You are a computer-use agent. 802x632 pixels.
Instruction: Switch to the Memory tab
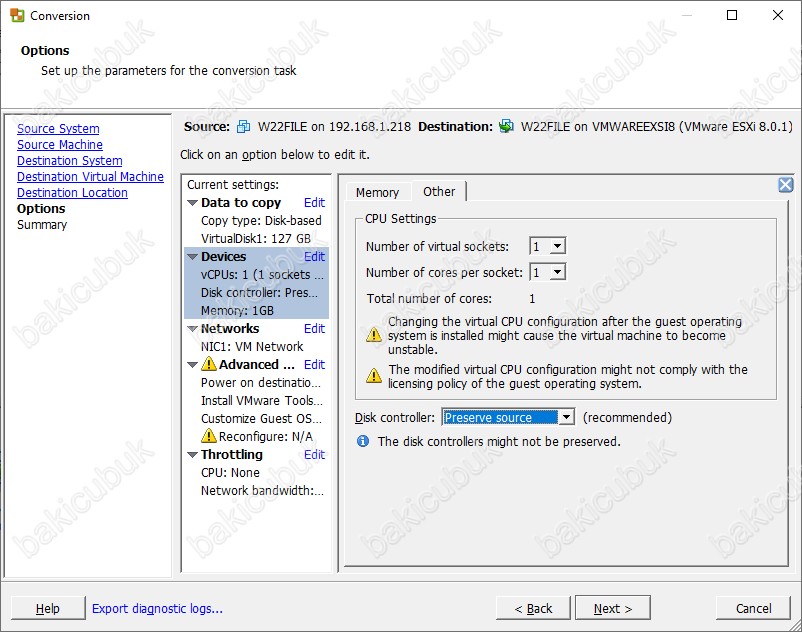point(377,193)
